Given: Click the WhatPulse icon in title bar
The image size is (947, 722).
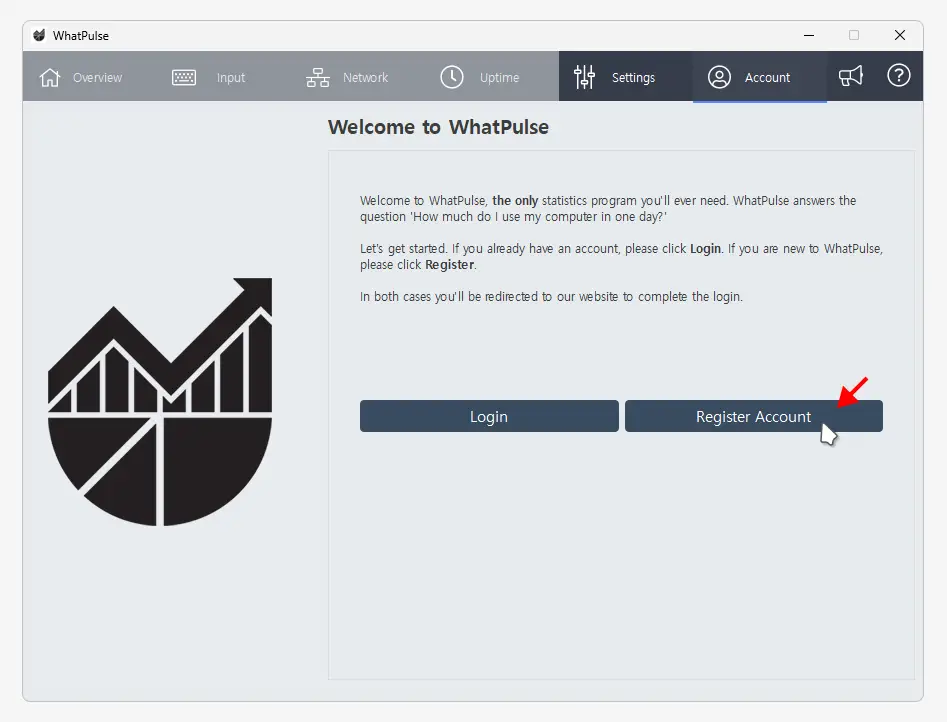Looking at the screenshot, I should pyautogui.click(x=39, y=36).
